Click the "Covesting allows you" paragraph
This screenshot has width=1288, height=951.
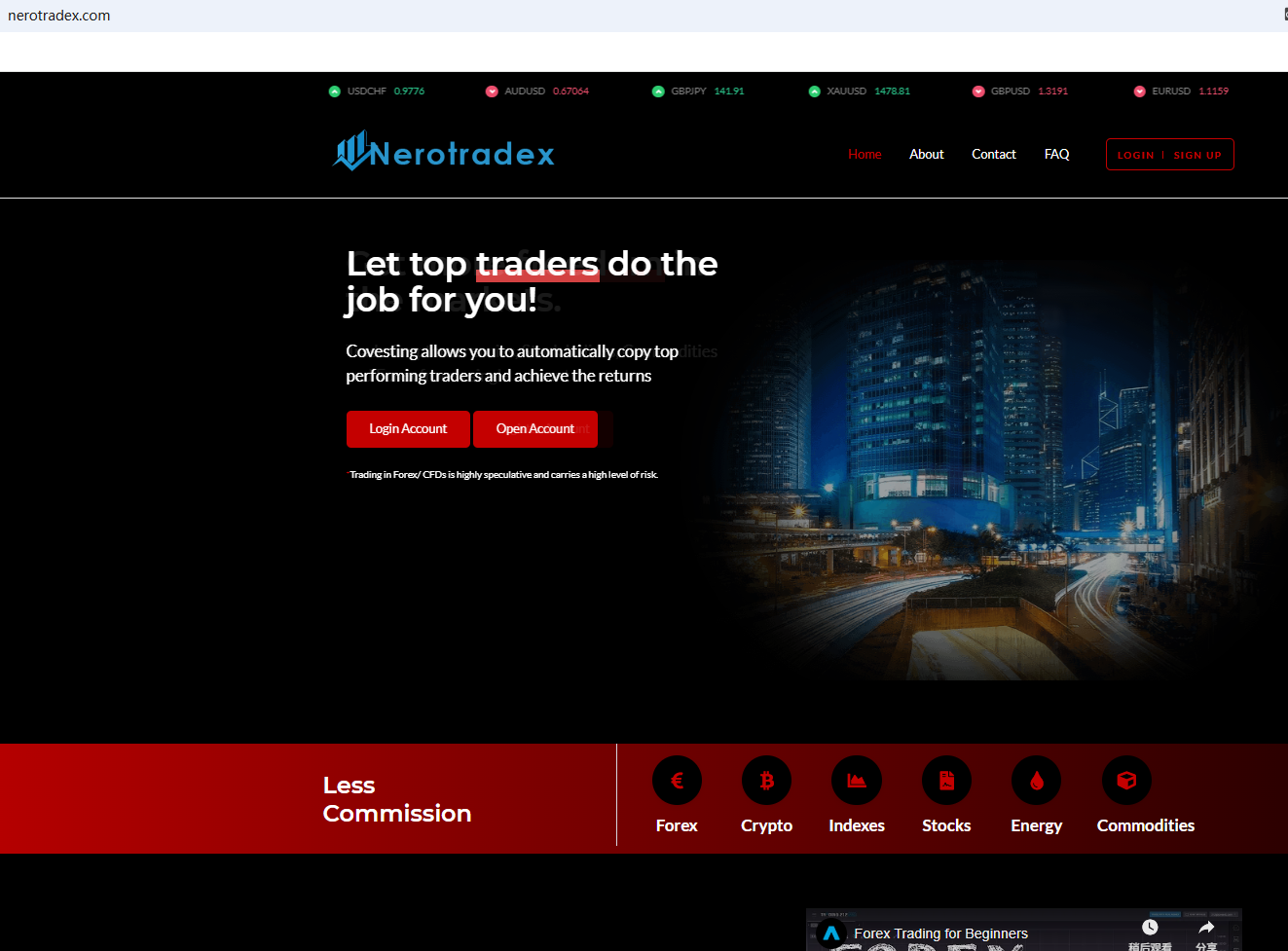pos(512,363)
